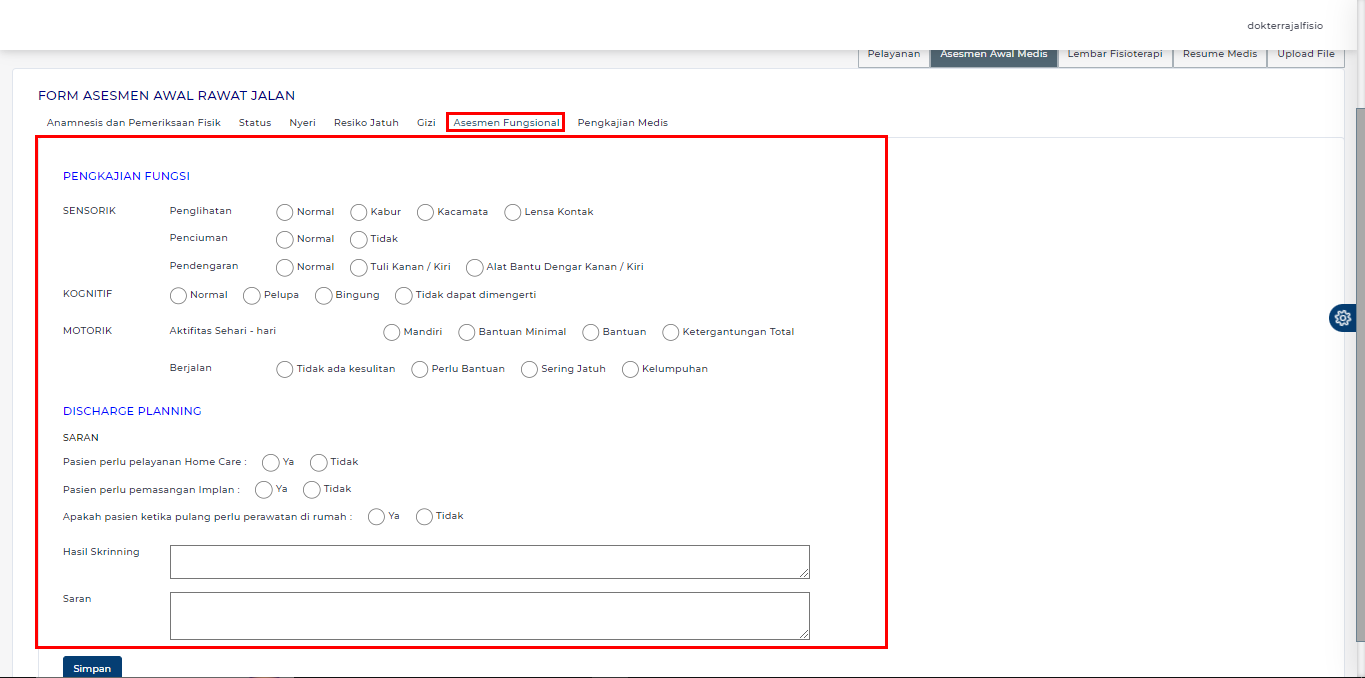Choose Pelupa under Kognitif
Viewport: 1365px width, 678px height.
pyautogui.click(x=252, y=296)
